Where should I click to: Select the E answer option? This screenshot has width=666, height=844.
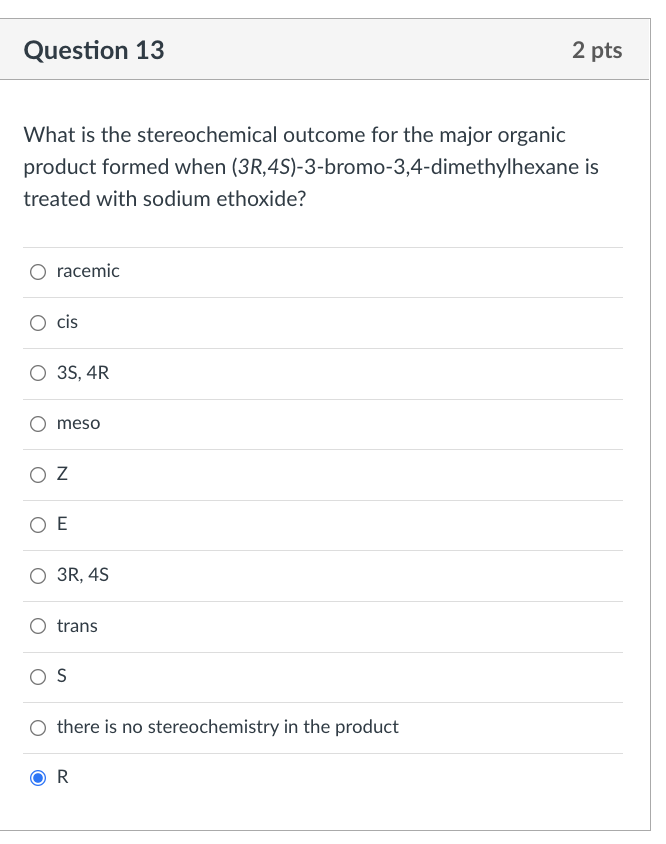click(x=38, y=525)
